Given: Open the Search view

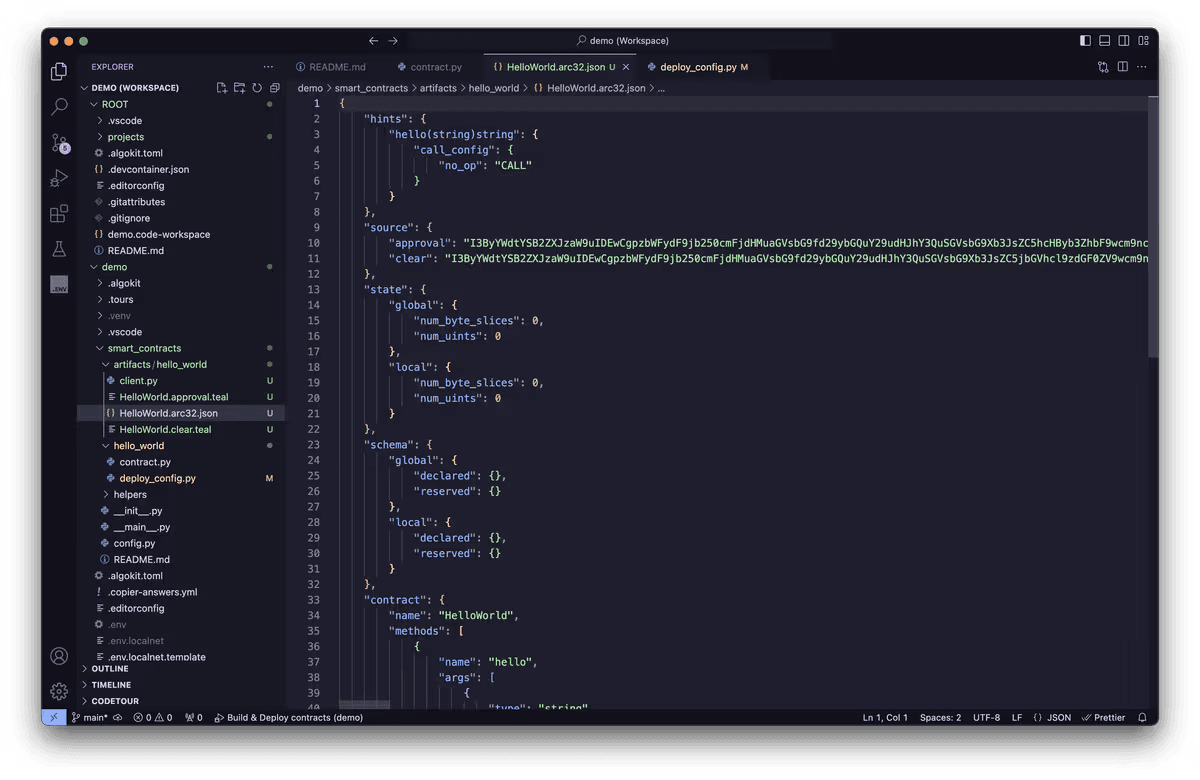Looking at the screenshot, I should [58, 106].
